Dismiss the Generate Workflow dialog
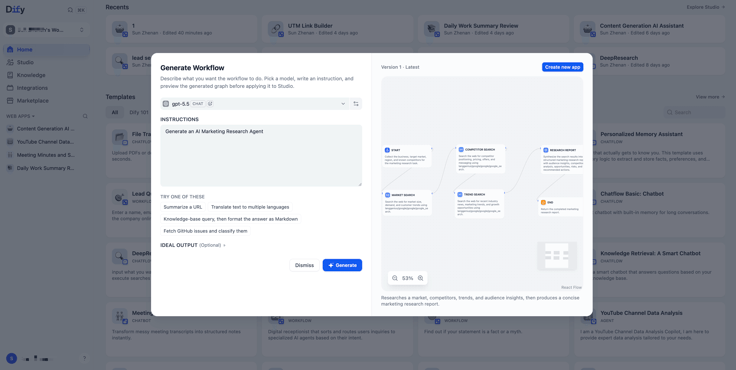736x370 pixels. pos(304,265)
